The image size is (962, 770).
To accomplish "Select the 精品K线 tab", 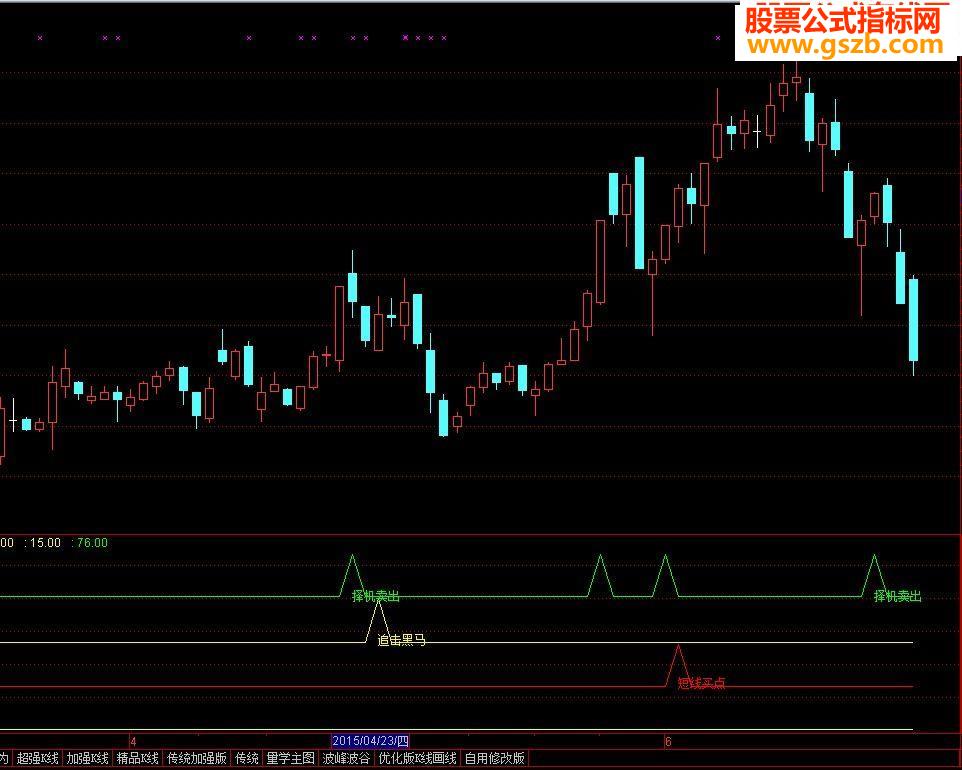I will [x=137, y=758].
